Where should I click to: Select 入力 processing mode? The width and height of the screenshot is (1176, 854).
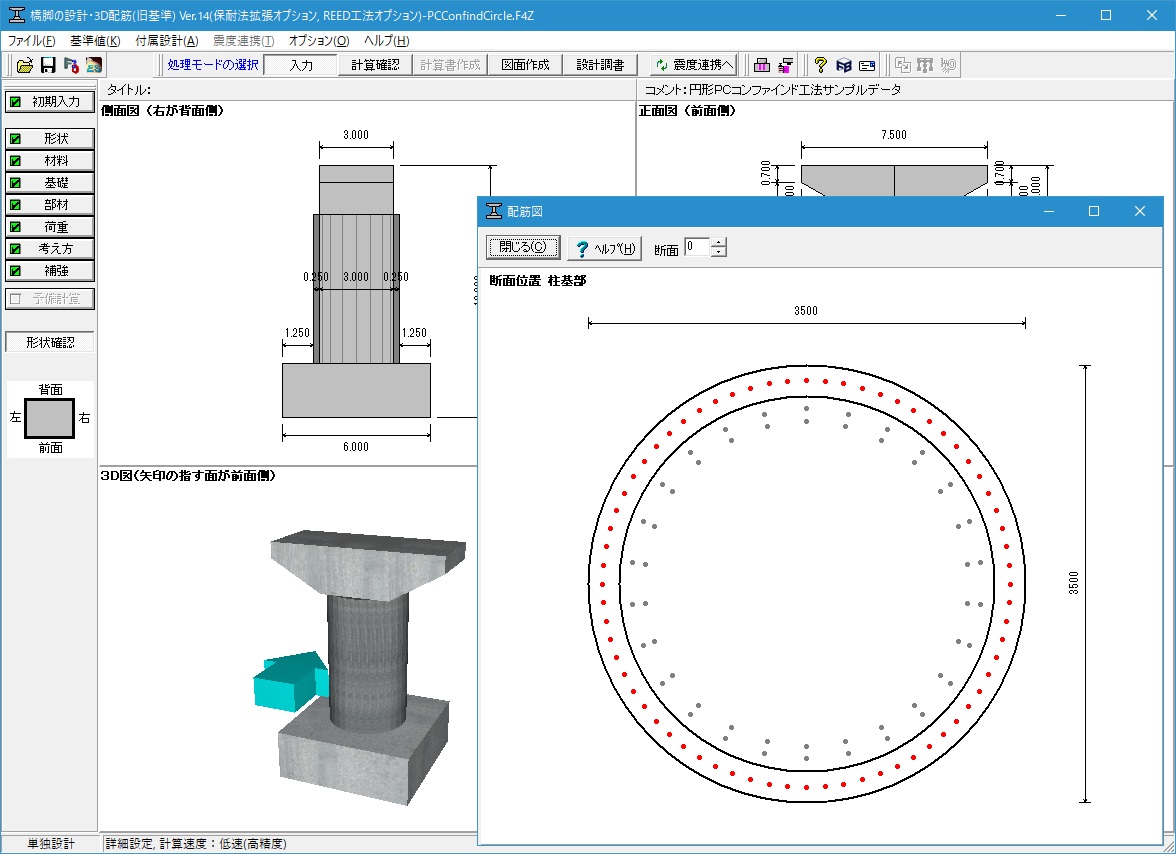click(301, 65)
